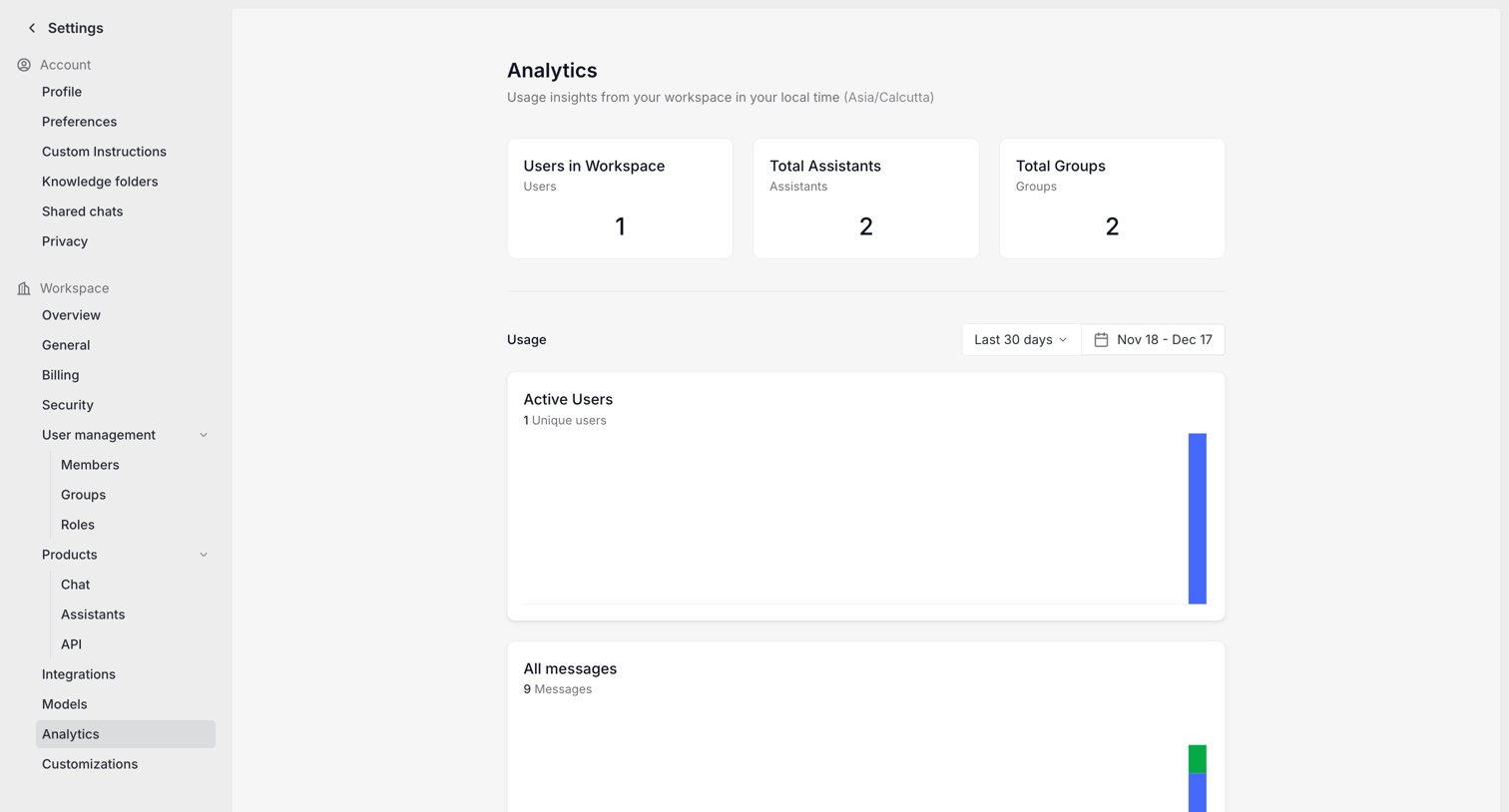Click the Account section heading
Screen dimensions: 1509x812
[x=65, y=65]
